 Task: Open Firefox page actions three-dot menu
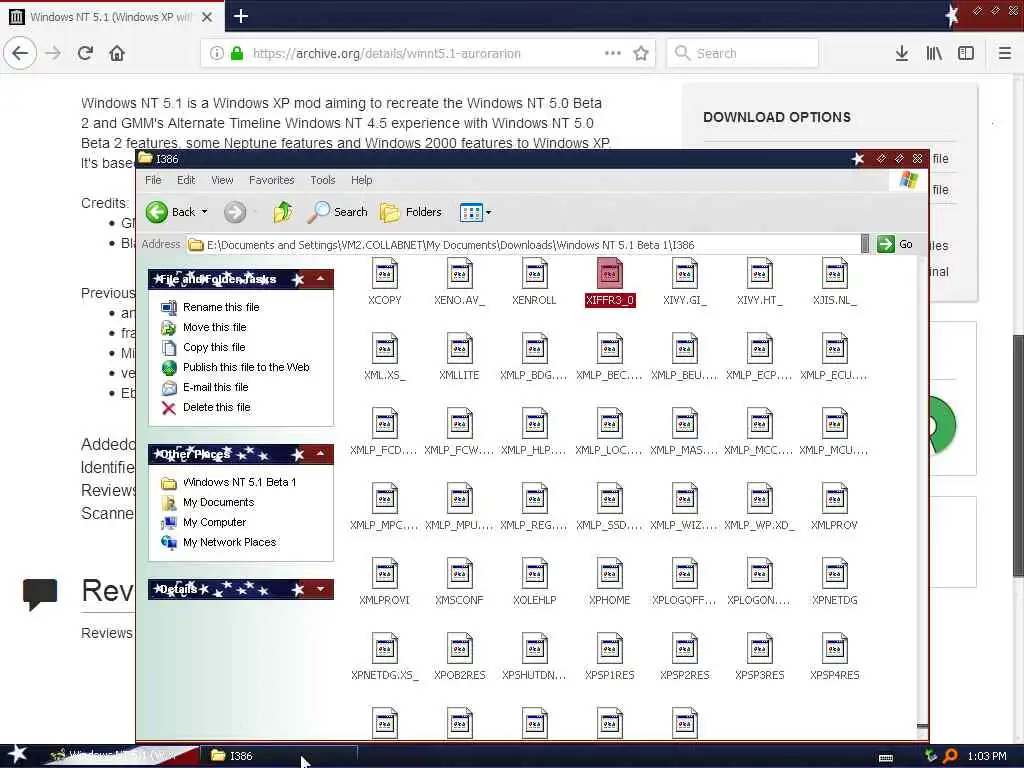(x=613, y=53)
